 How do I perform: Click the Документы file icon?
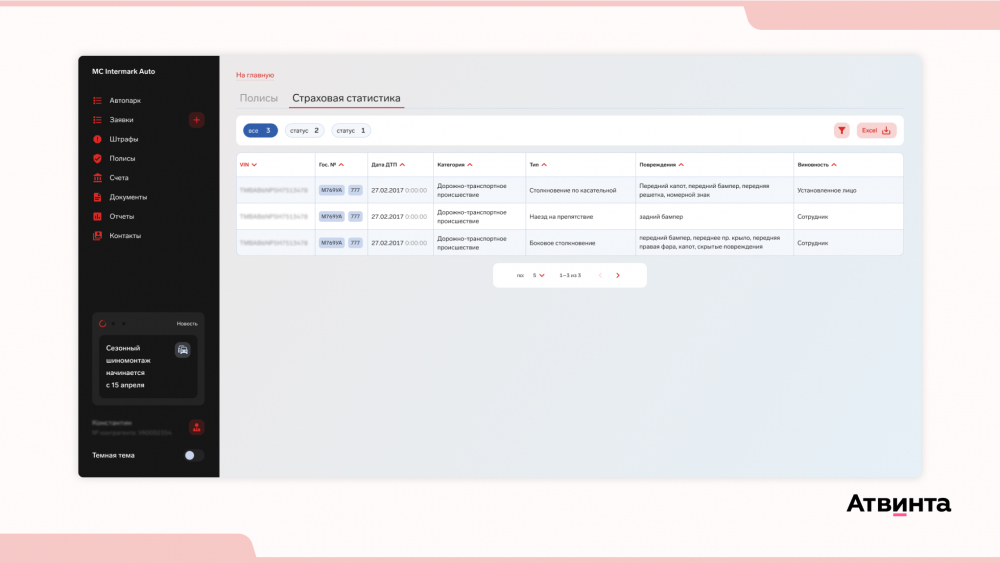(97, 197)
